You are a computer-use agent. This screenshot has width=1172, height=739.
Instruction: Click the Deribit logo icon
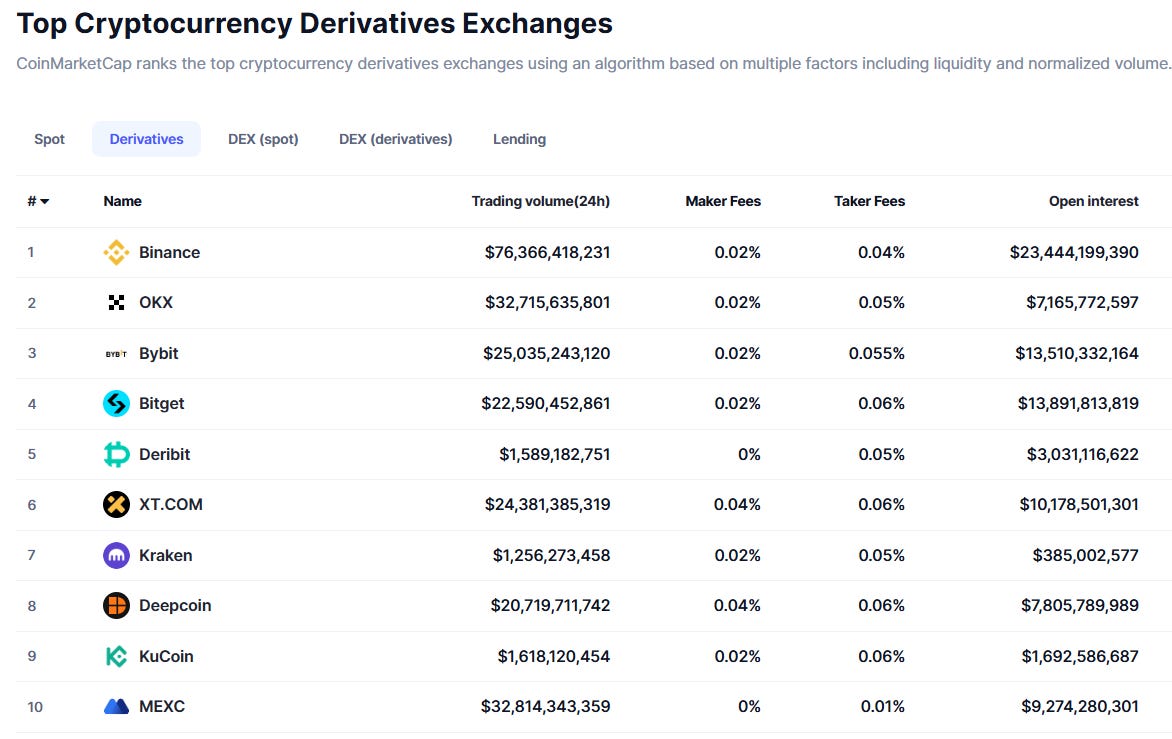click(116, 454)
